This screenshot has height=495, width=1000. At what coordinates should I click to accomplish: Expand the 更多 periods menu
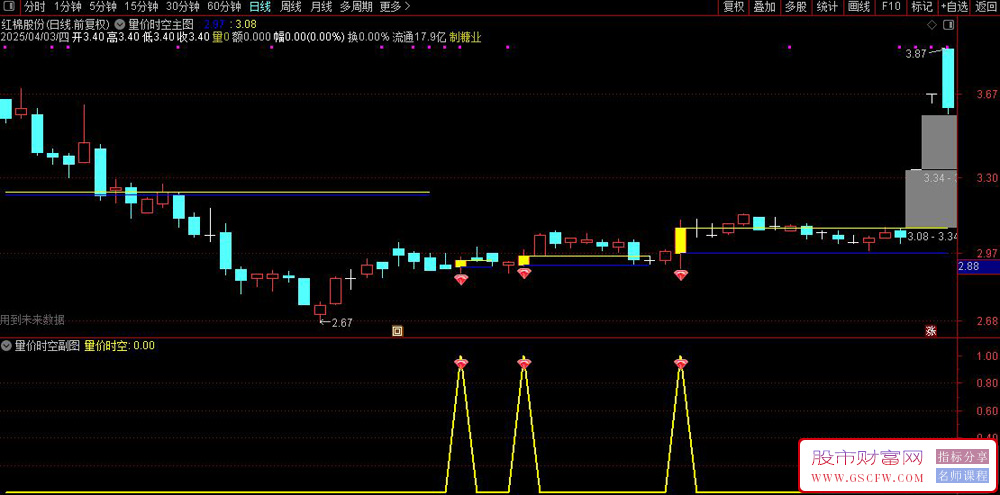point(394,7)
